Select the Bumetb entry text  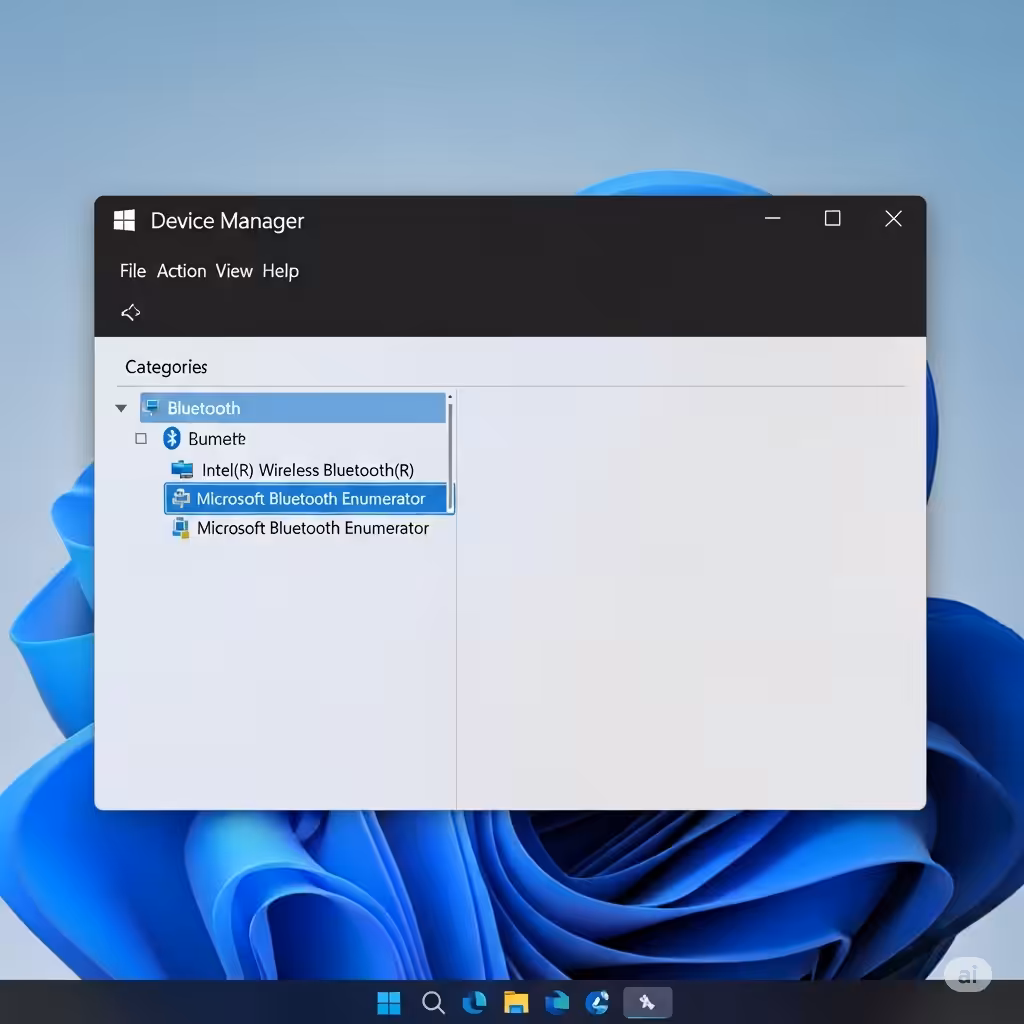[x=217, y=439]
